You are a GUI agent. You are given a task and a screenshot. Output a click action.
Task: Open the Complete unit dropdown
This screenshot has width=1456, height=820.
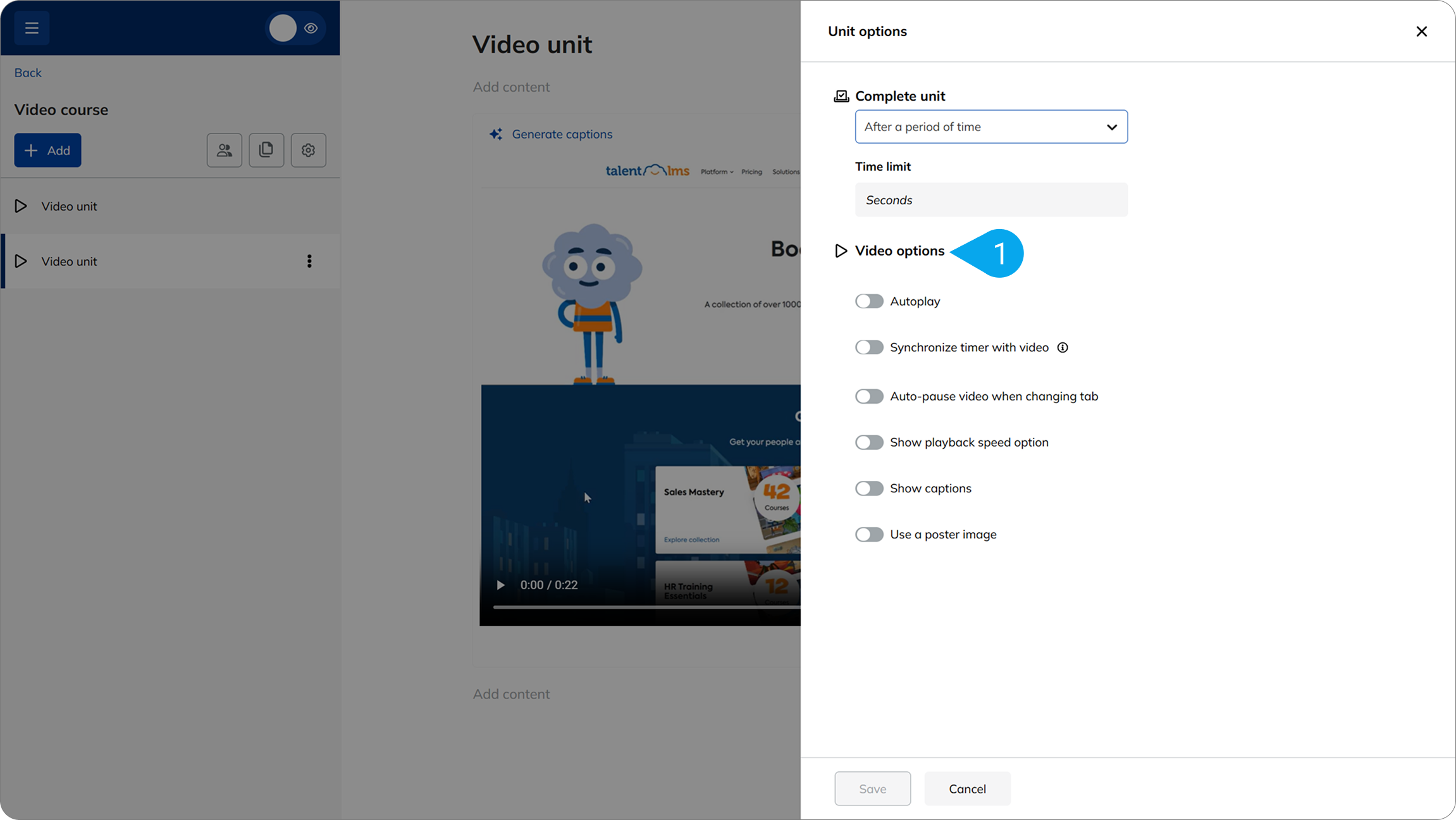pos(990,127)
